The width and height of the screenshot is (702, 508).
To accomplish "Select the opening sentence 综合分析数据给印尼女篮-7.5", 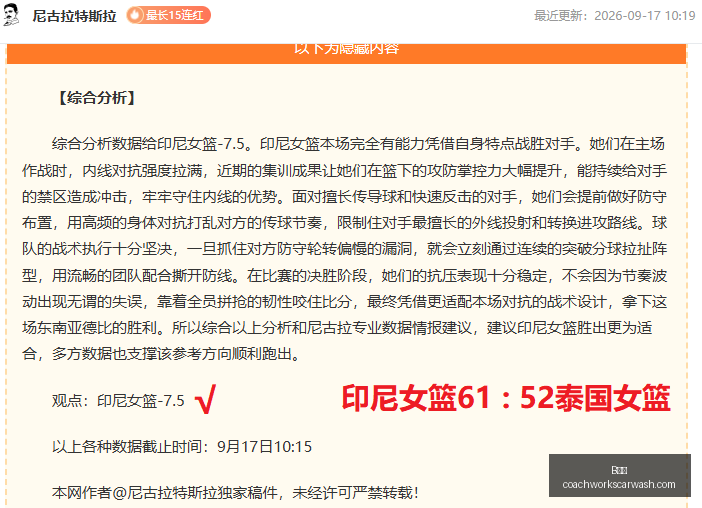I will coord(152,144).
